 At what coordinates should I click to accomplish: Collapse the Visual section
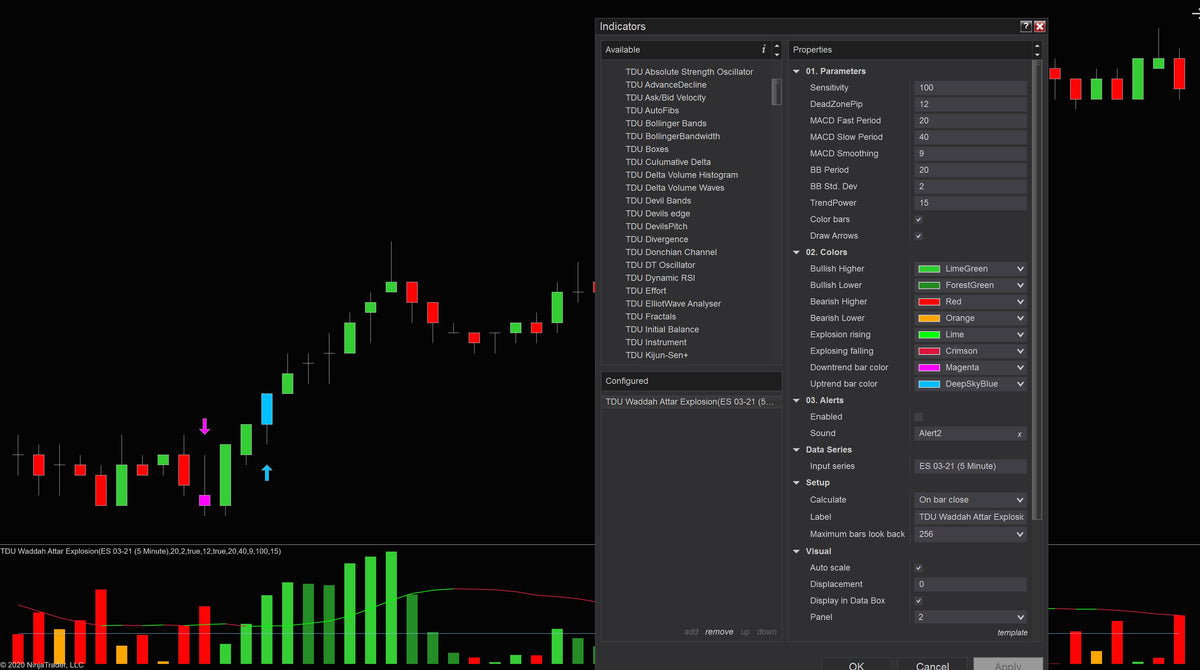tap(797, 551)
